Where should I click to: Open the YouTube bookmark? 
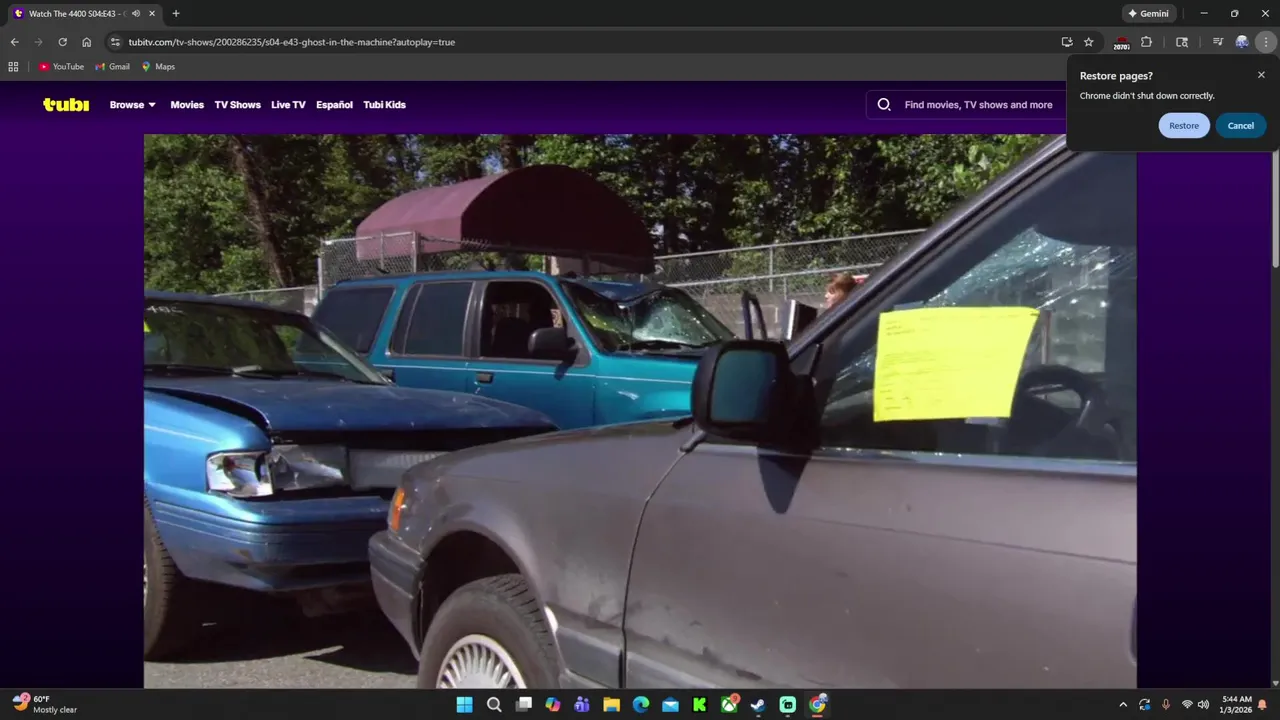click(x=61, y=67)
